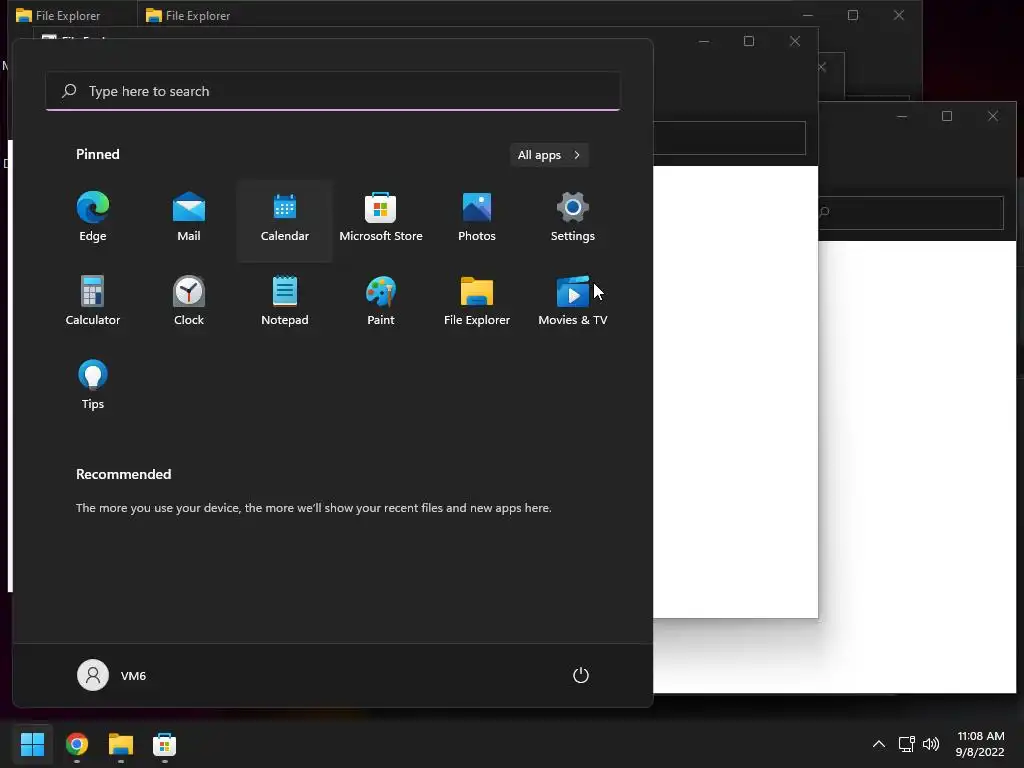Open File Explorer from the taskbar
This screenshot has height=768, width=1024.
pyautogui.click(x=121, y=744)
